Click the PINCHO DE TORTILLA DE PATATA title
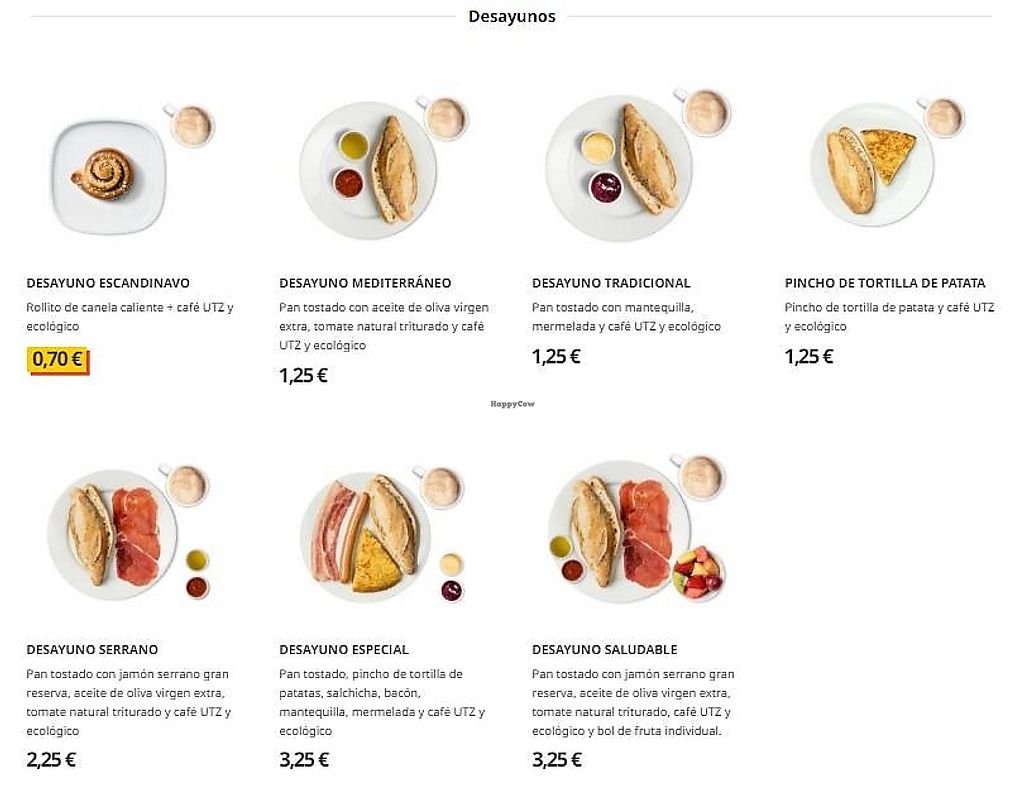Image resolution: width=1024 pixels, height=808 pixels. click(885, 283)
